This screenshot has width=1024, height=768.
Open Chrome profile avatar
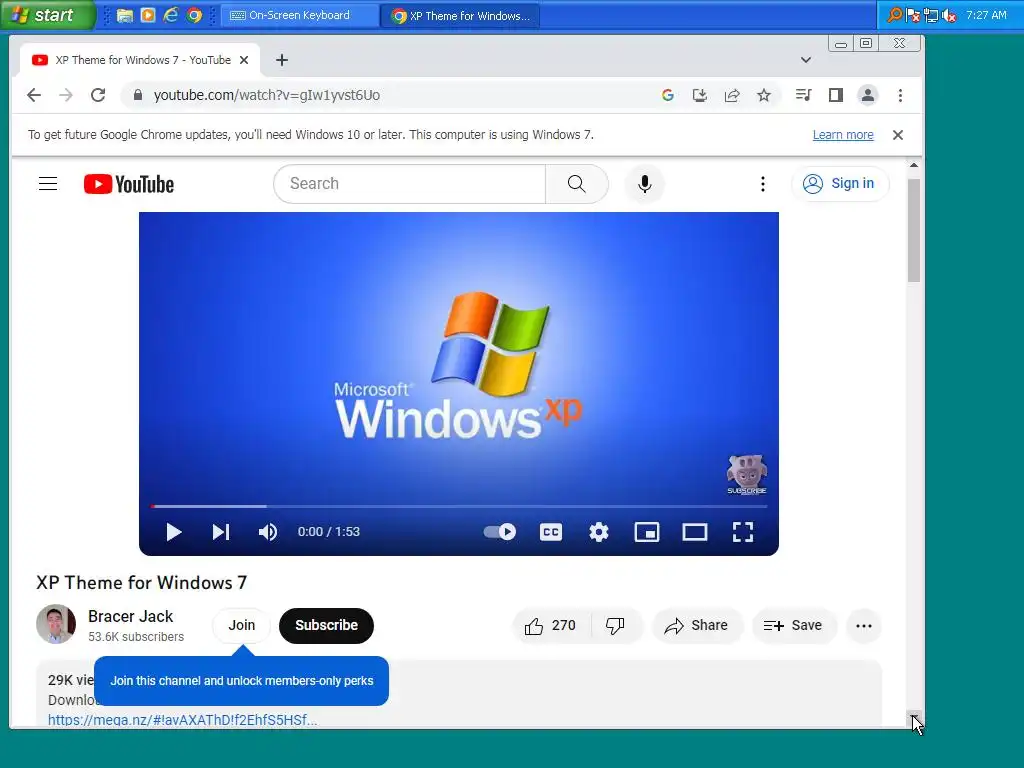click(x=867, y=95)
